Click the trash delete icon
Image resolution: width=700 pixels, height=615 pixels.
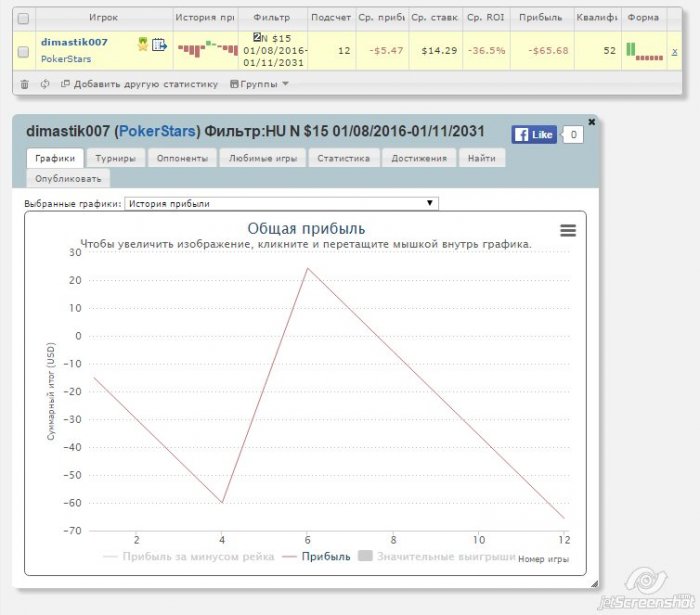click(25, 84)
